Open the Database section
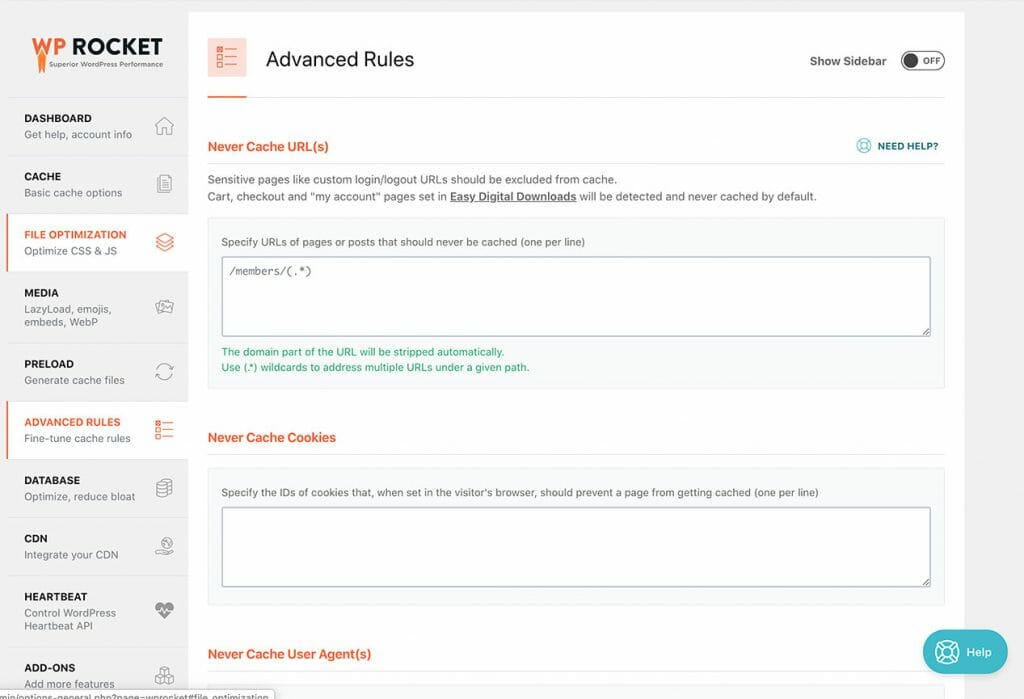Viewport: 1024px width, 699px height. (x=97, y=488)
